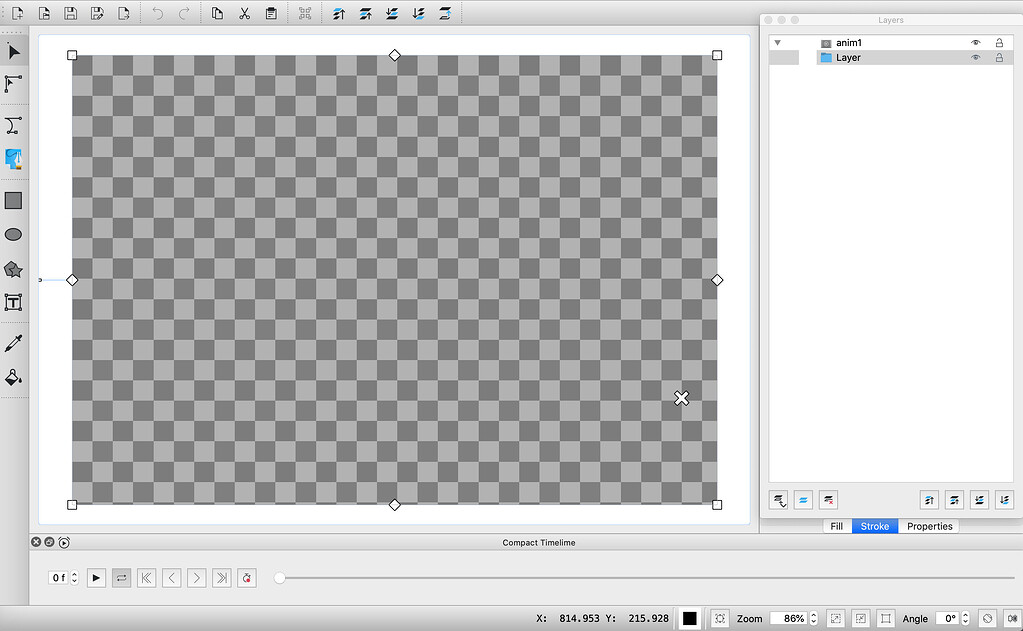Select the Eyedropper tool
This screenshot has width=1023, height=631.
tap(14, 342)
